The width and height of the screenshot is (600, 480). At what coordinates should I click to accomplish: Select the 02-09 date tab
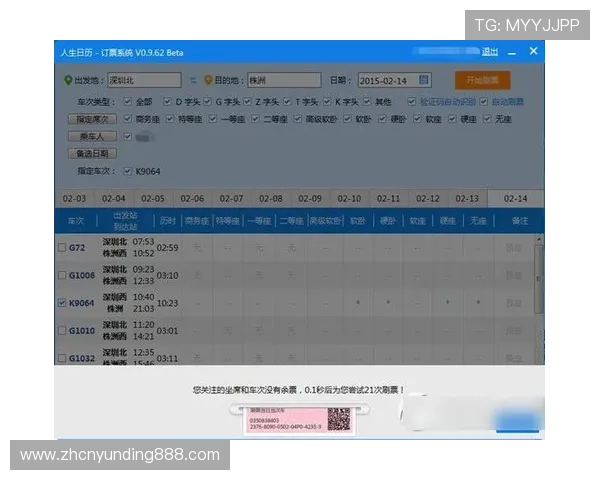(x=310, y=199)
